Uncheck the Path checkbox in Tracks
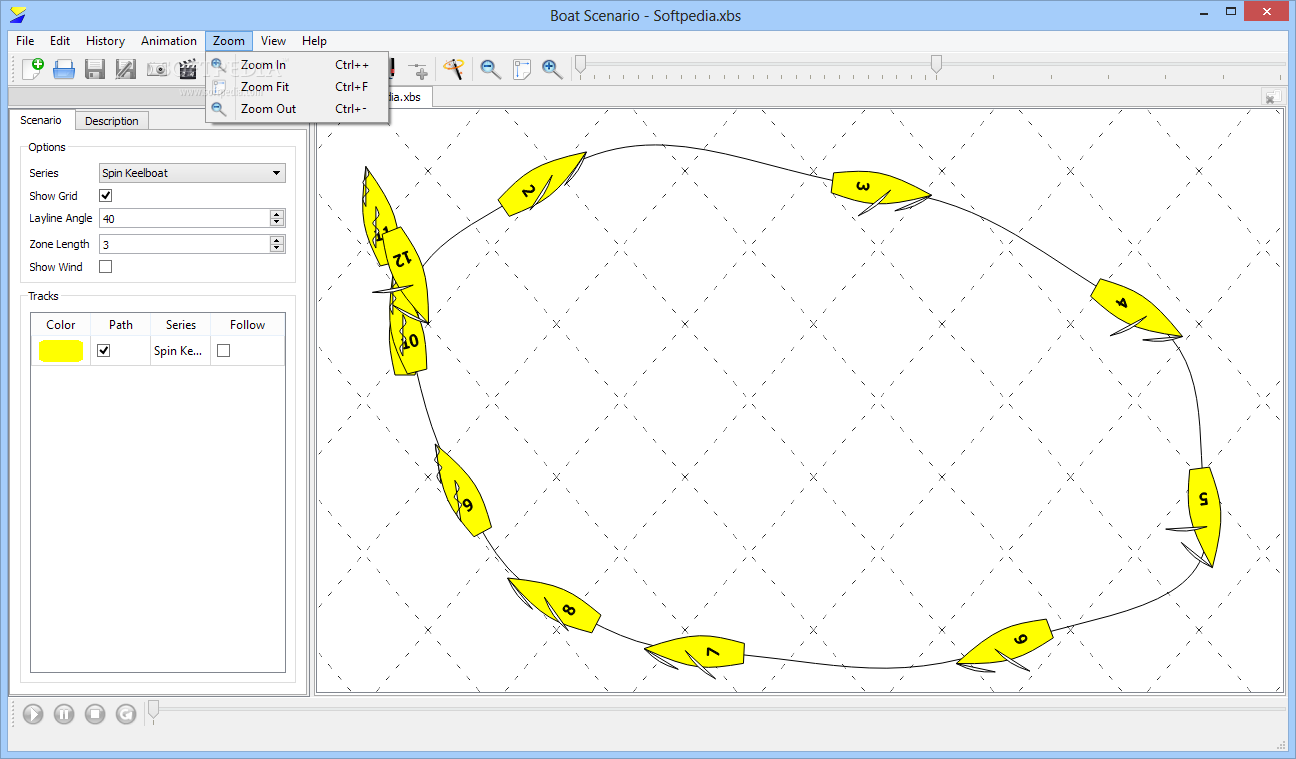Viewport: 1296px width, 759px height. (x=103, y=351)
